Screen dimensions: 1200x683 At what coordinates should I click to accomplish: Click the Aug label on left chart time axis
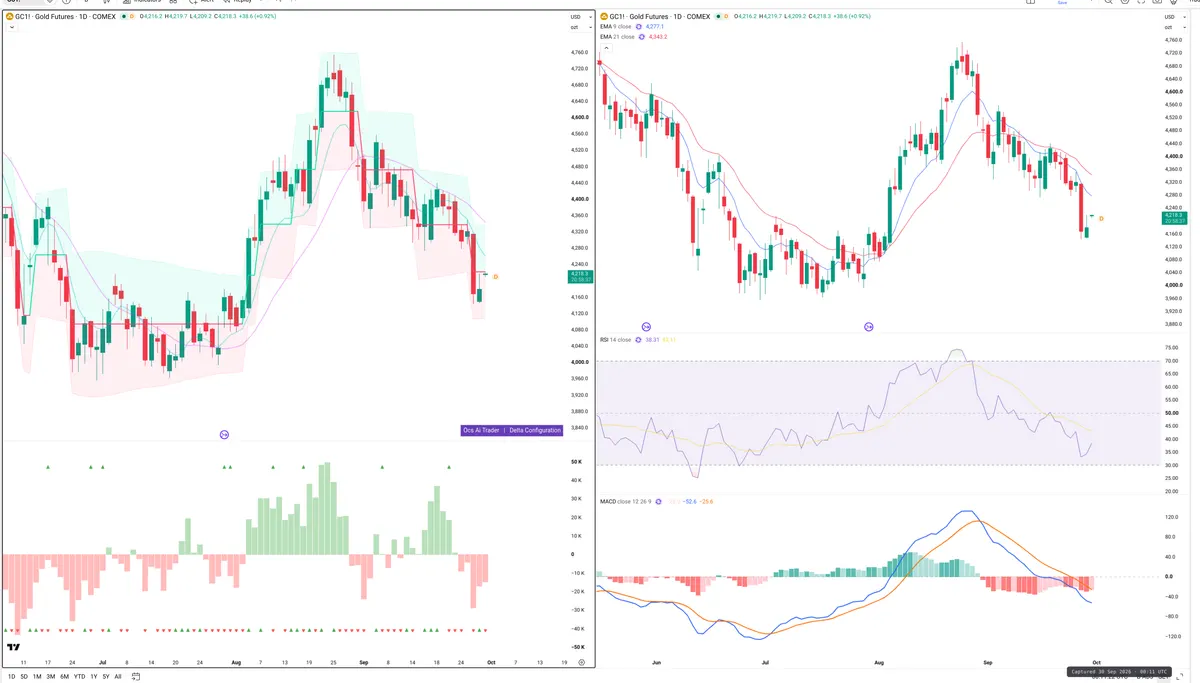pyautogui.click(x=236, y=662)
